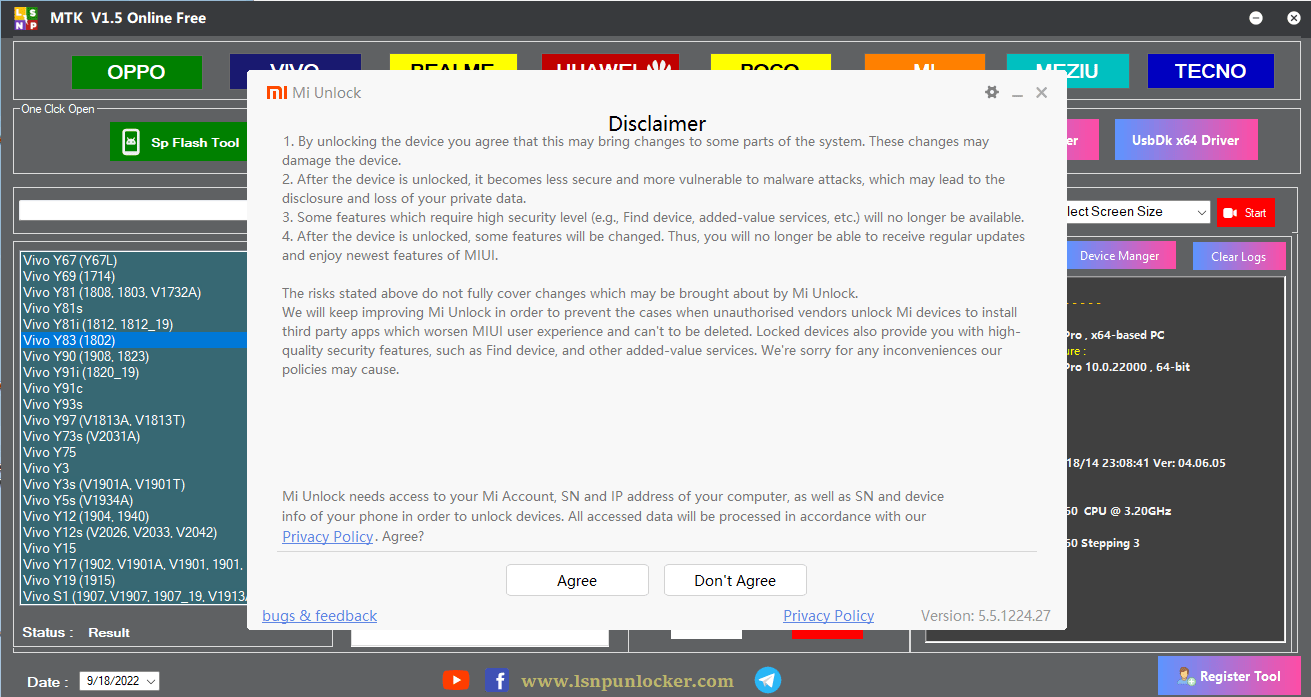Open the Privacy Policy link
This screenshot has width=1311, height=697.
[x=828, y=615]
